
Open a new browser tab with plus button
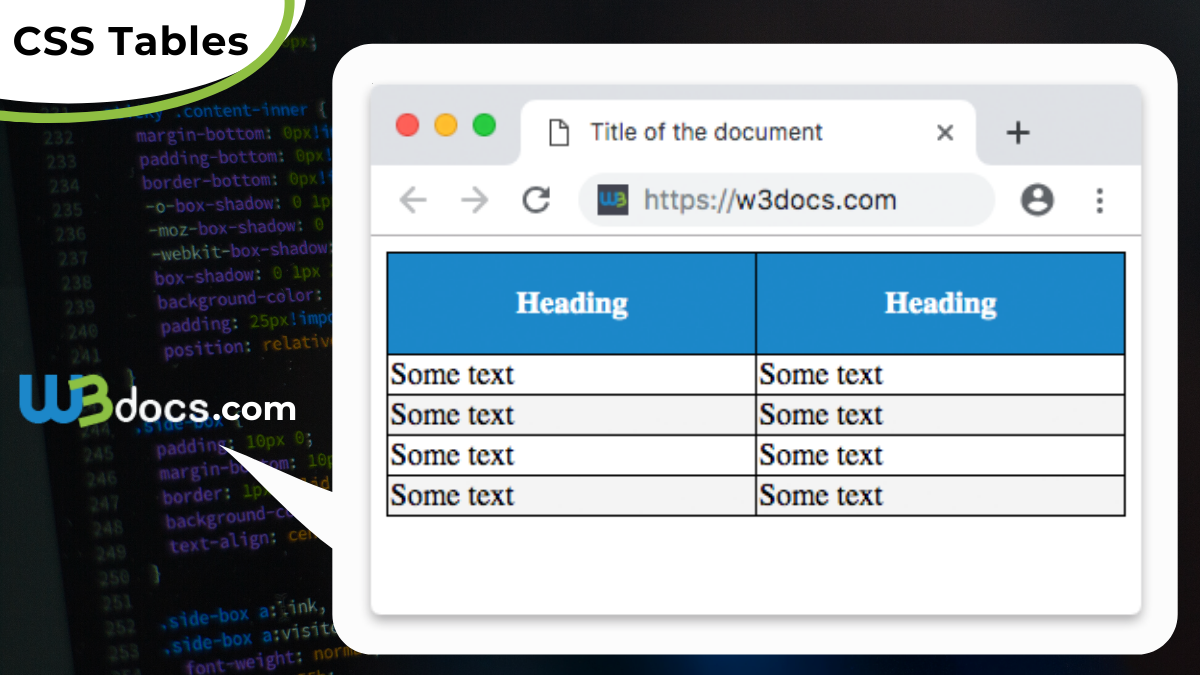pyautogui.click(x=1017, y=131)
